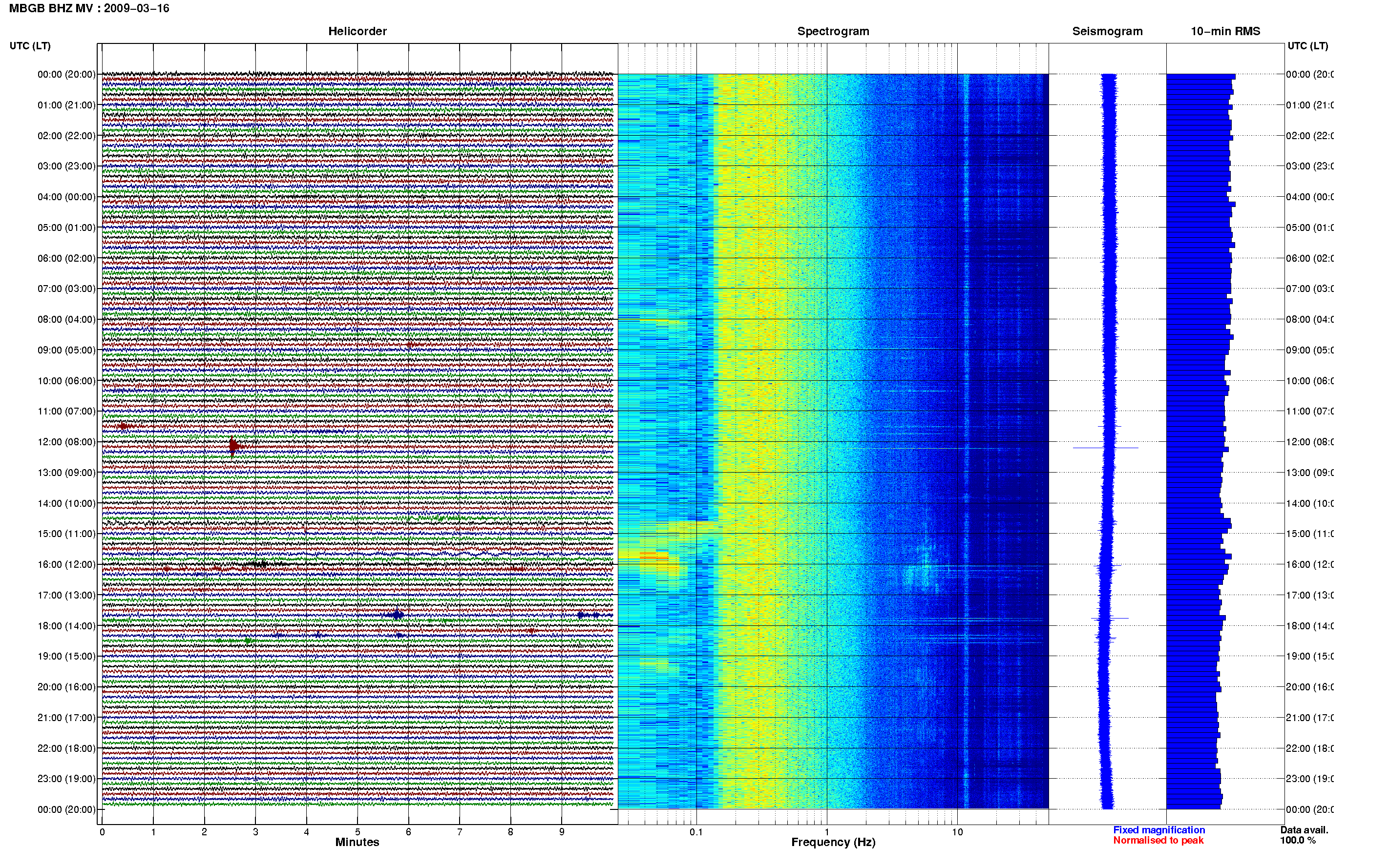Click the '03:00 (23:00)' left time label
Screen dimensions: 1389x868
click(x=66, y=166)
